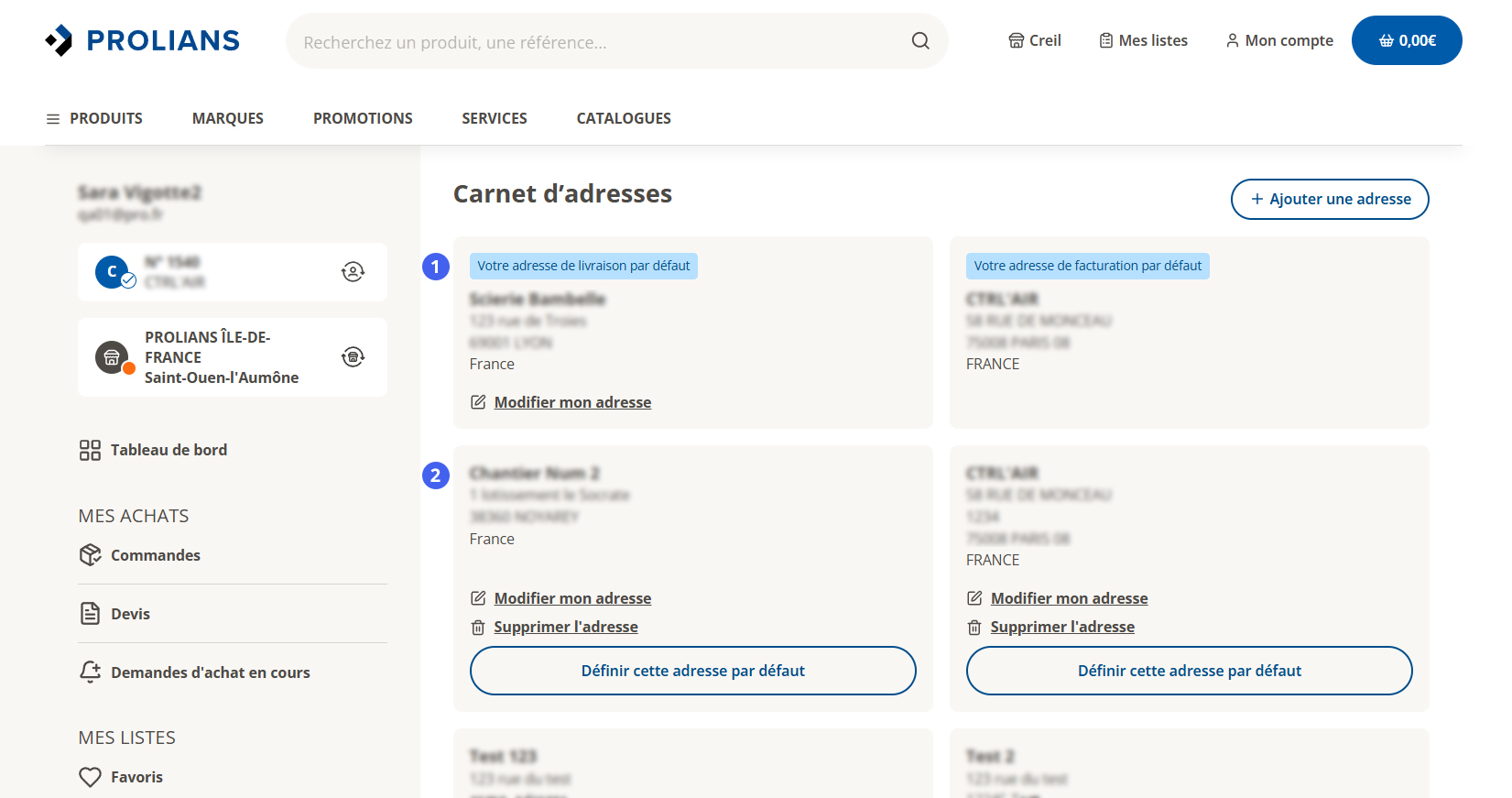Open Demandes d'achat en cours
The height and width of the screenshot is (798, 1512).
coord(195,672)
